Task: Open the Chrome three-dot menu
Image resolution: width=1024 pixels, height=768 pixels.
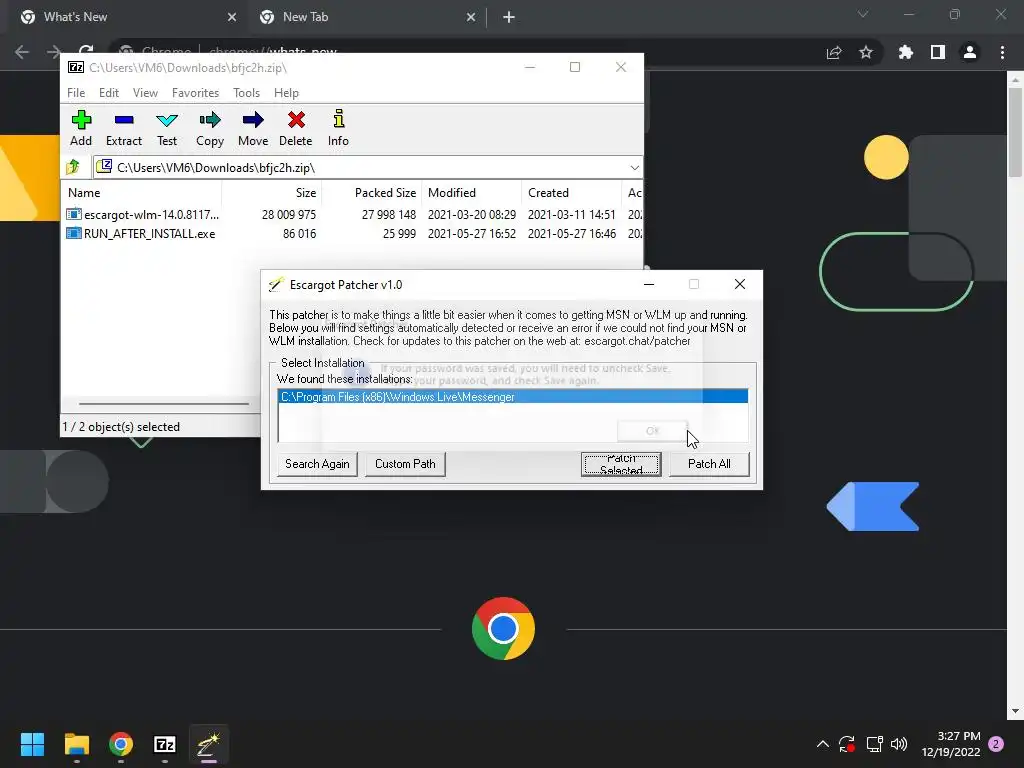Action: click(1002, 52)
